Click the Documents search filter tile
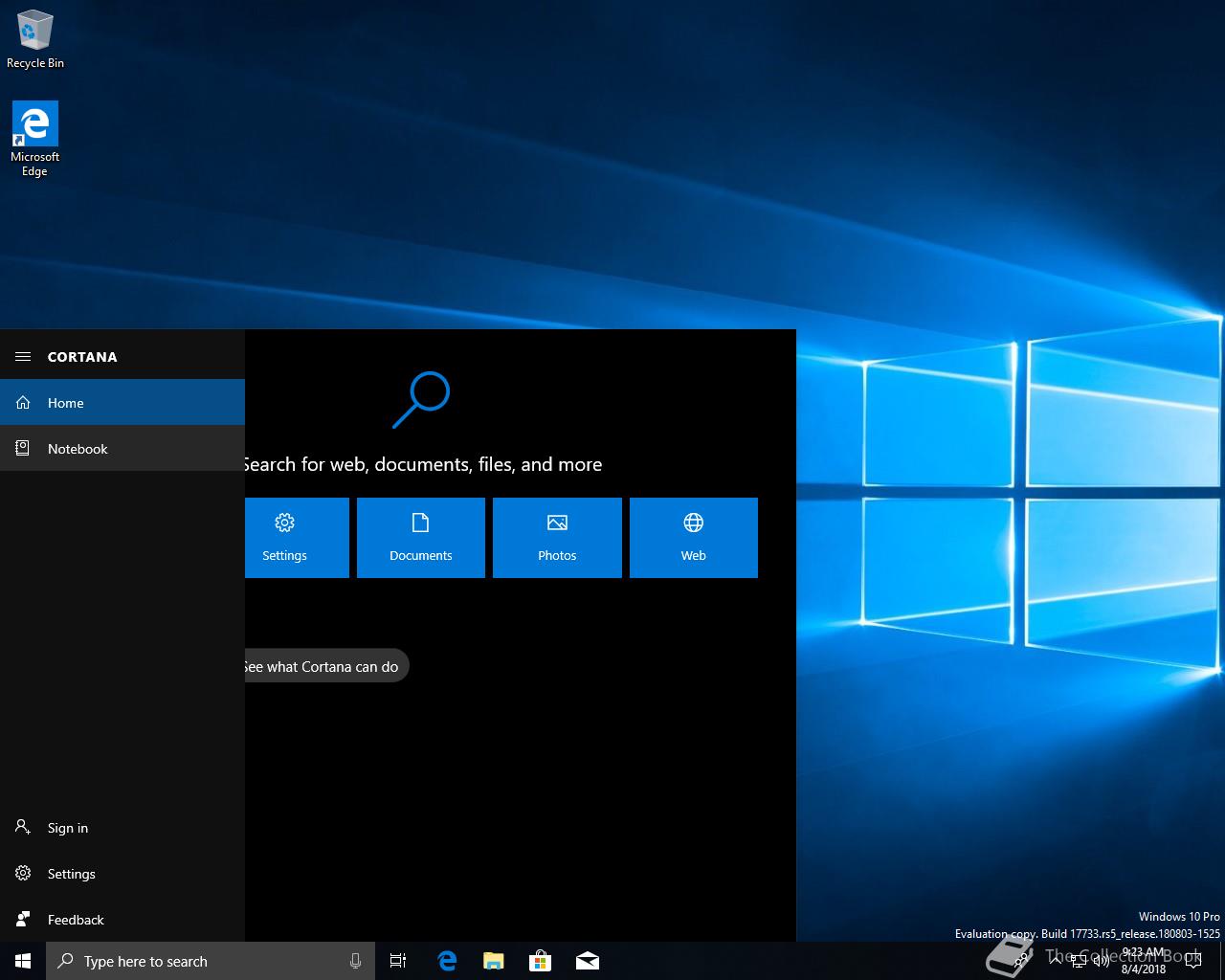The width and height of the screenshot is (1225, 980). click(421, 538)
